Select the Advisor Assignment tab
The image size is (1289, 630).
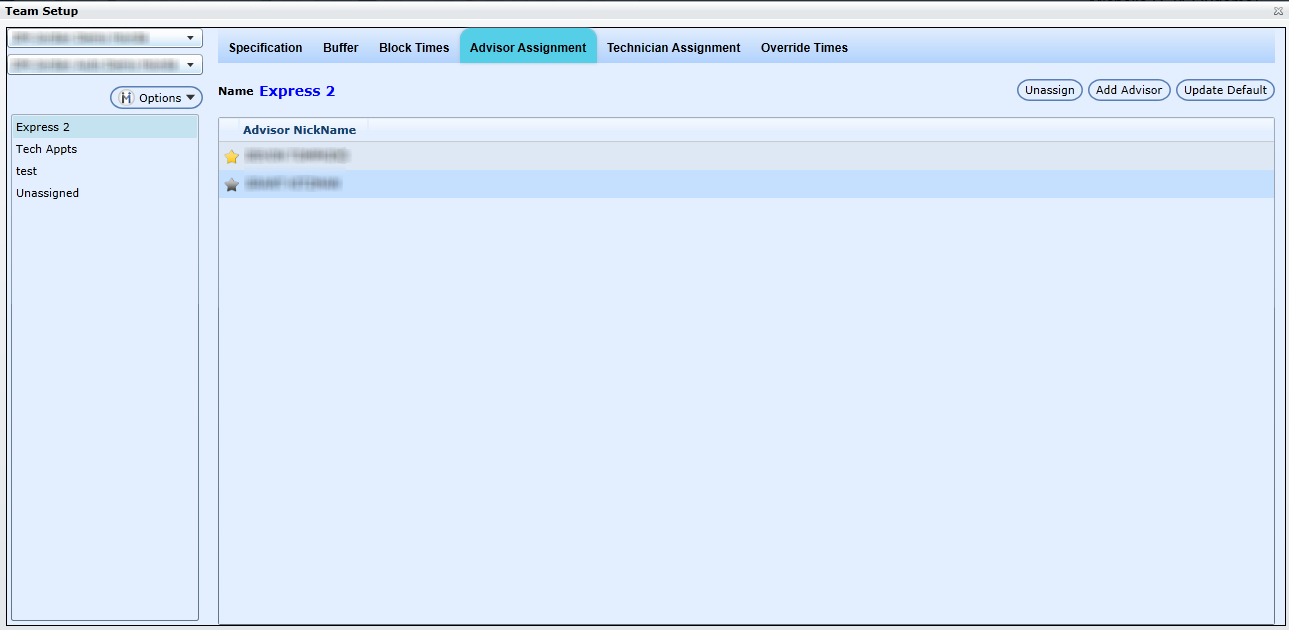[x=528, y=48]
